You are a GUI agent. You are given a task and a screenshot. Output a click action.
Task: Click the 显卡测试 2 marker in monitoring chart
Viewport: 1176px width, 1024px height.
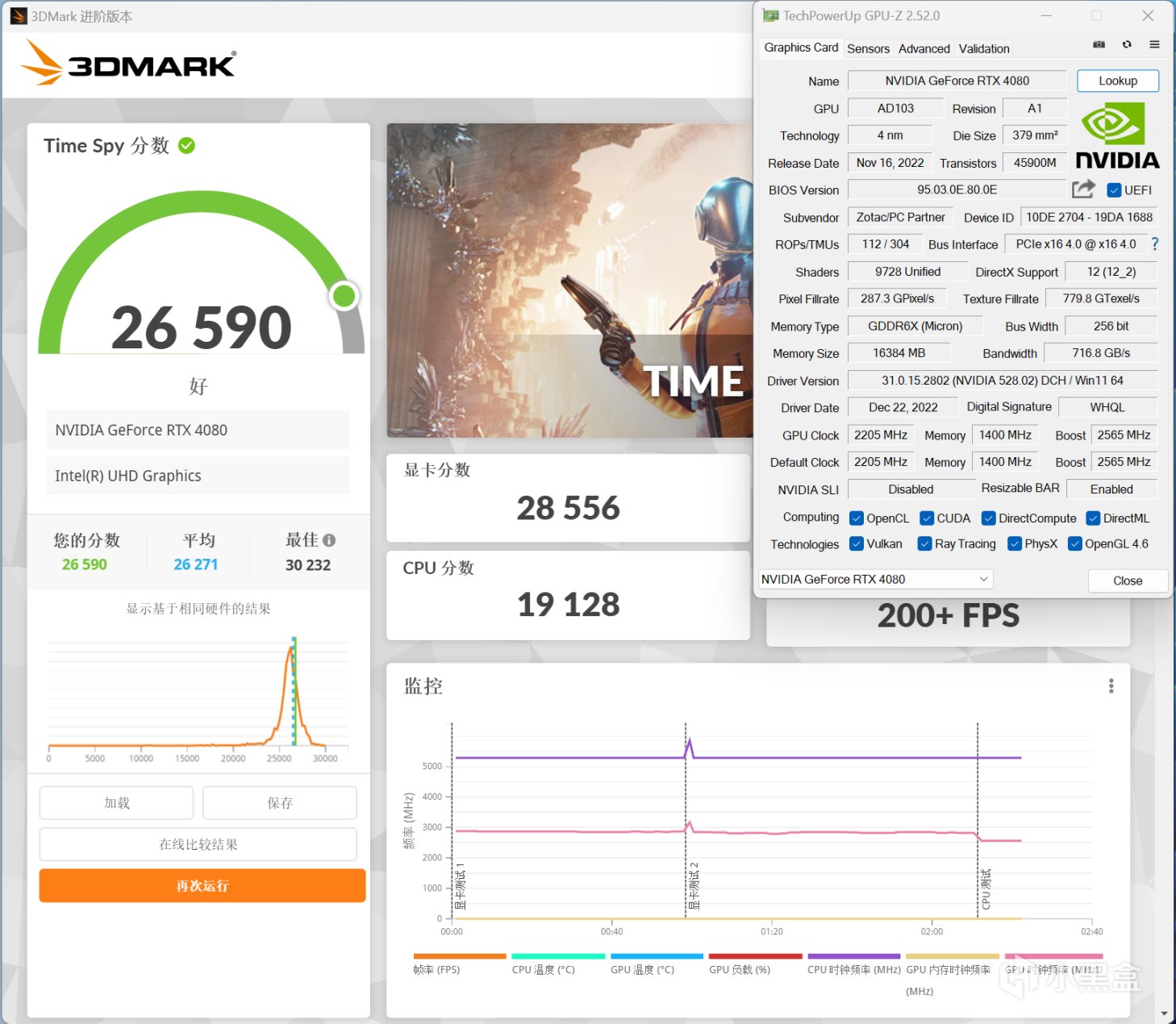(x=694, y=885)
